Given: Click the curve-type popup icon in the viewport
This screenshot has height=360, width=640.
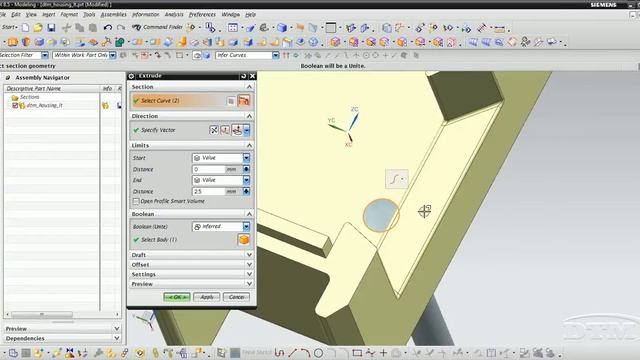Looking at the screenshot, I should (396, 179).
